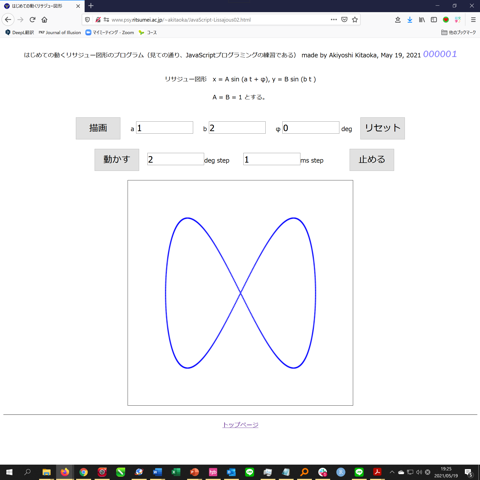Start animation with the 動かす button
This screenshot has height=480, width=480.
point(116,159)
